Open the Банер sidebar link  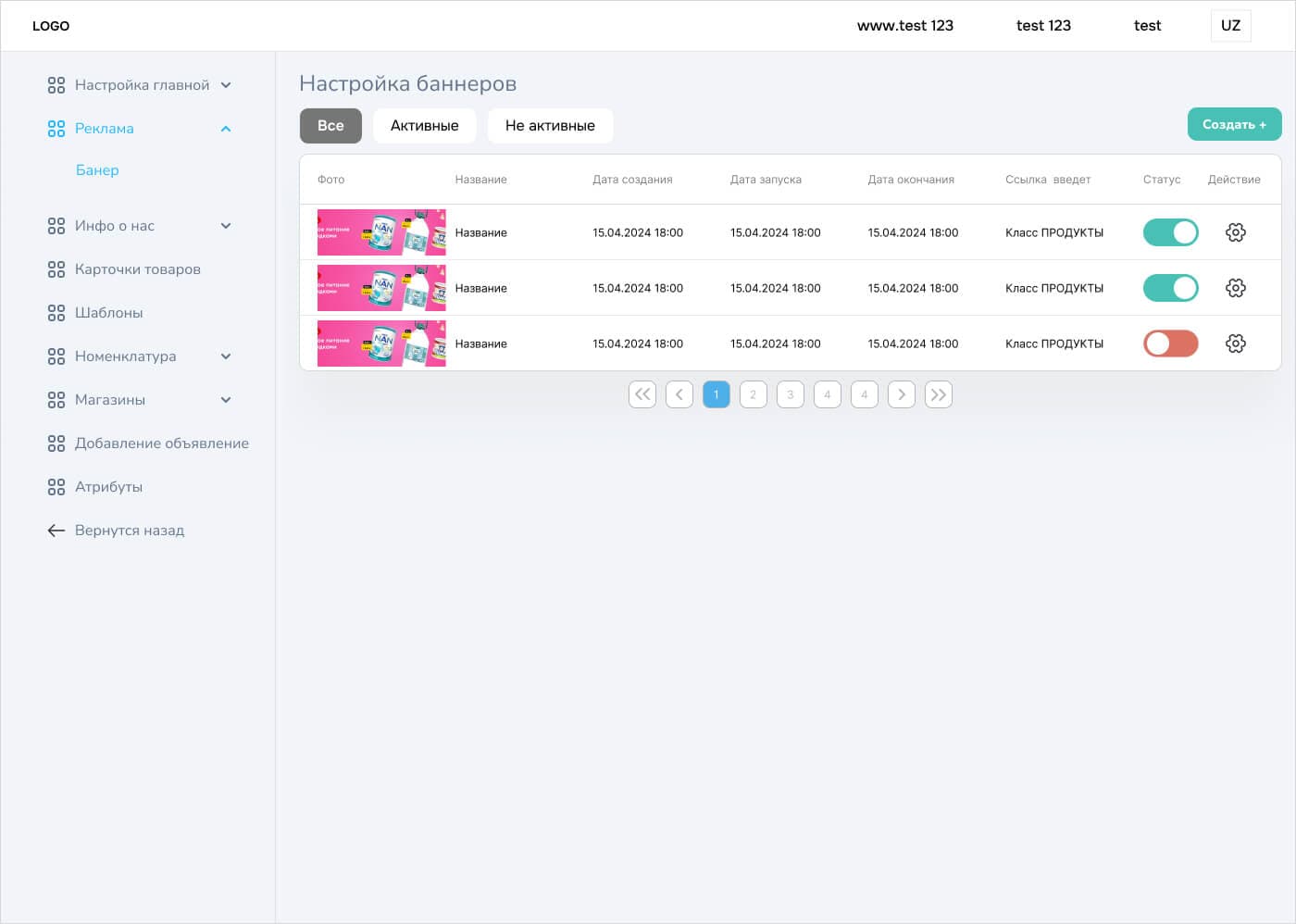(x=97, y=170)
